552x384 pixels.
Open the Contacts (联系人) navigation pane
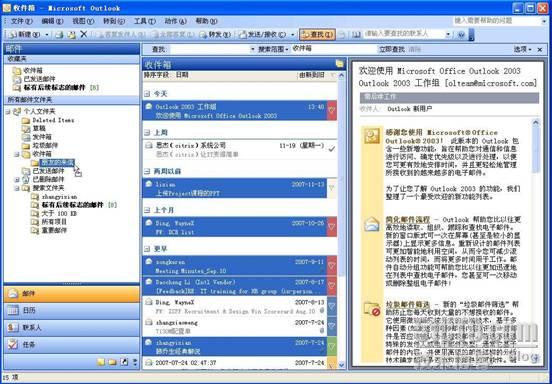(71, 327)
